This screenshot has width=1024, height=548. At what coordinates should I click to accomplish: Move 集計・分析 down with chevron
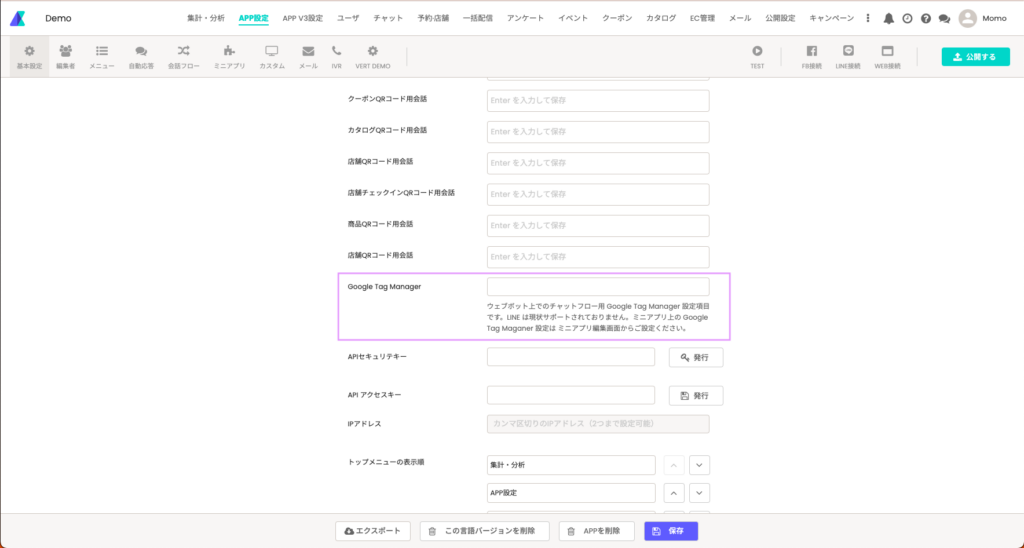[699, 465]
